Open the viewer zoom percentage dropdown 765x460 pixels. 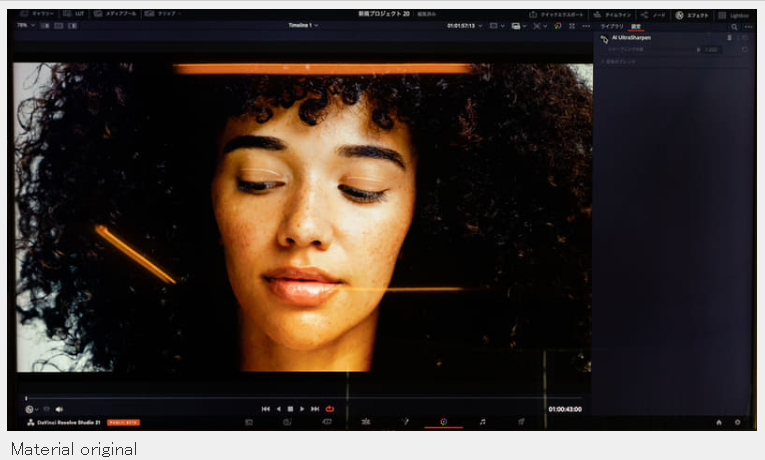[x=25, y=25]
